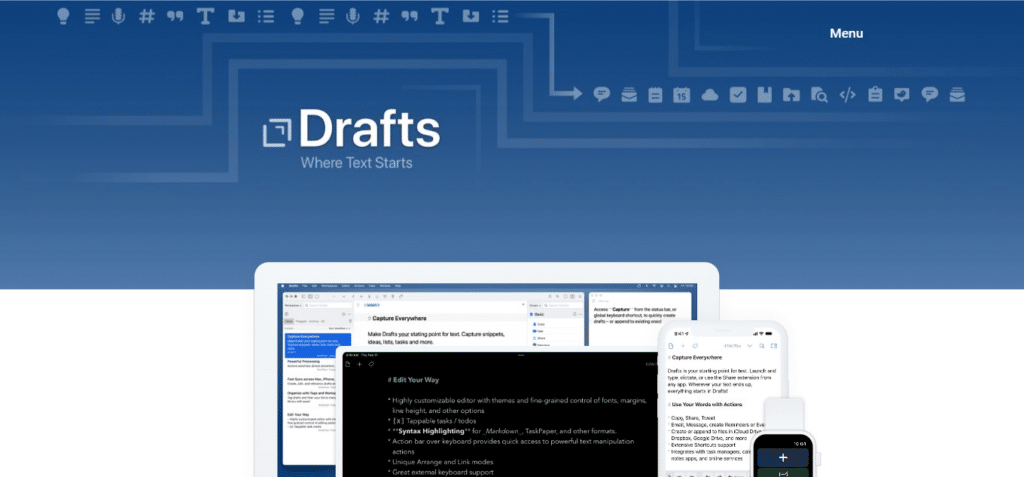1024x477 pixels.
Task: Click the bookmark ribbon icon in header
Action: coord(765,95)
